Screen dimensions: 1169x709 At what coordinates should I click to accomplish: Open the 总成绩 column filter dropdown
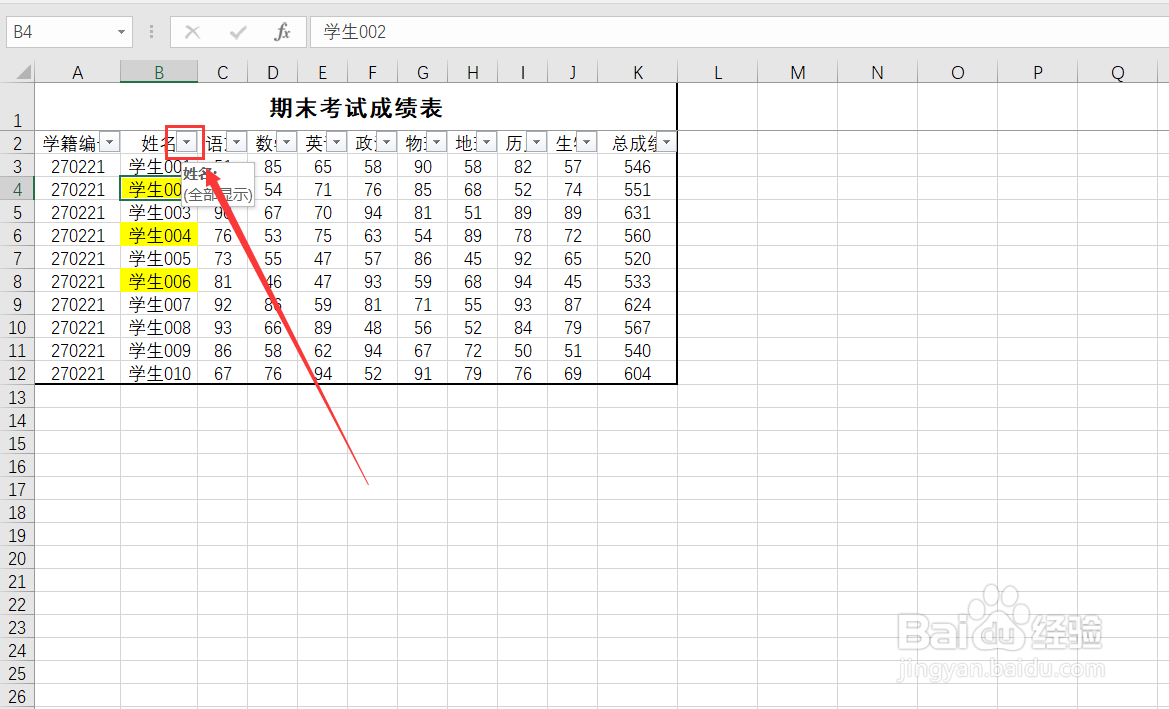click(x=666, y=142)
